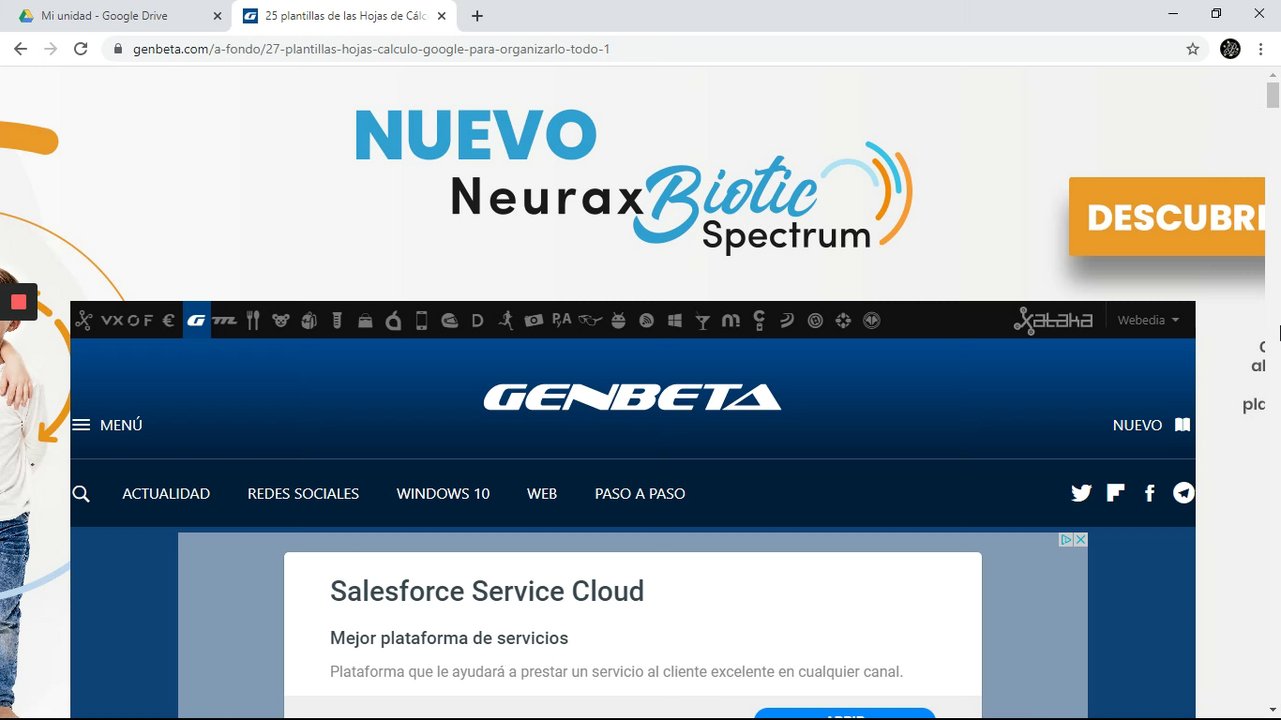This screenshot has width=1281, height=720.
Task: Close the Mi unidad Google Drive tab
Action: [217, 16]
